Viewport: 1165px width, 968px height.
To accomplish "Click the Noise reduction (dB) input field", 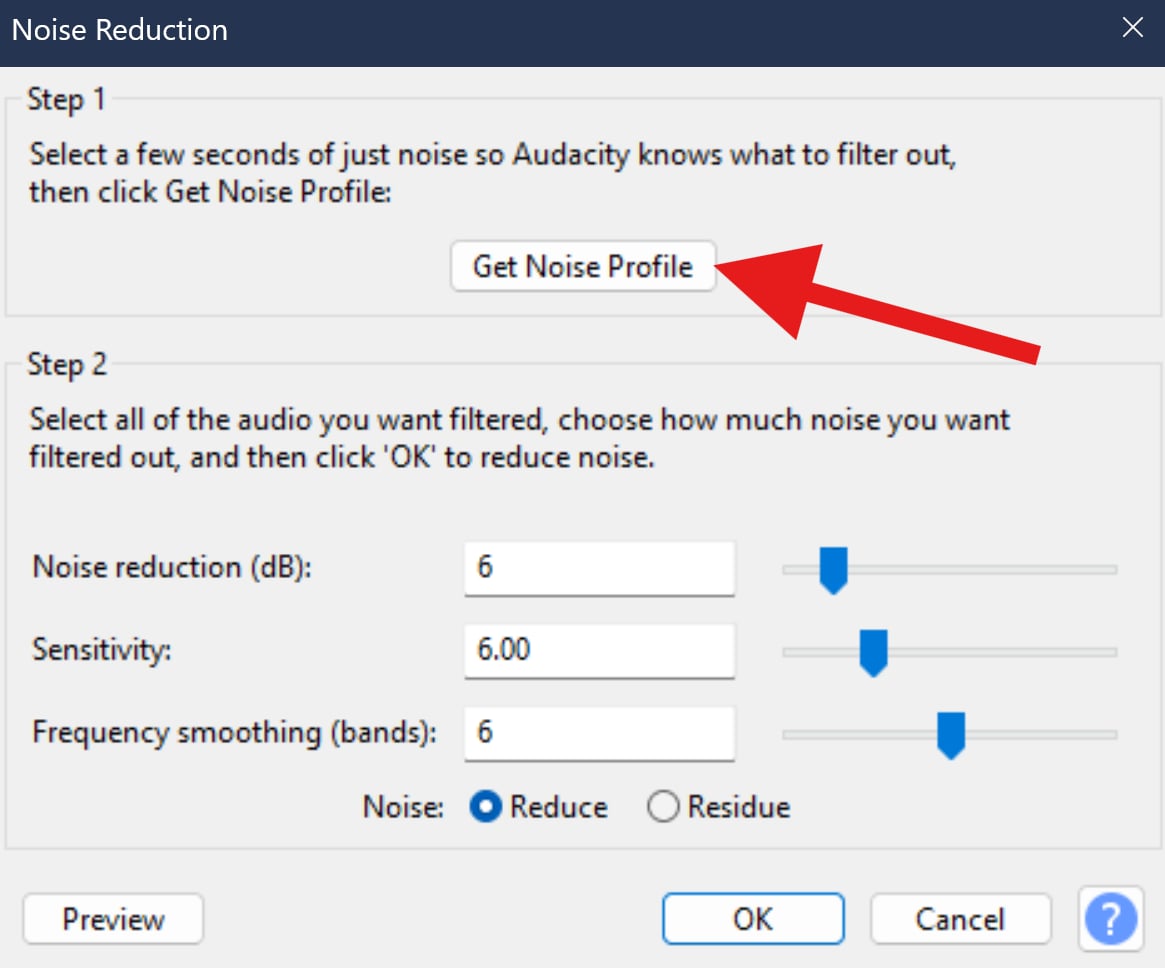I will pos(598,568).
